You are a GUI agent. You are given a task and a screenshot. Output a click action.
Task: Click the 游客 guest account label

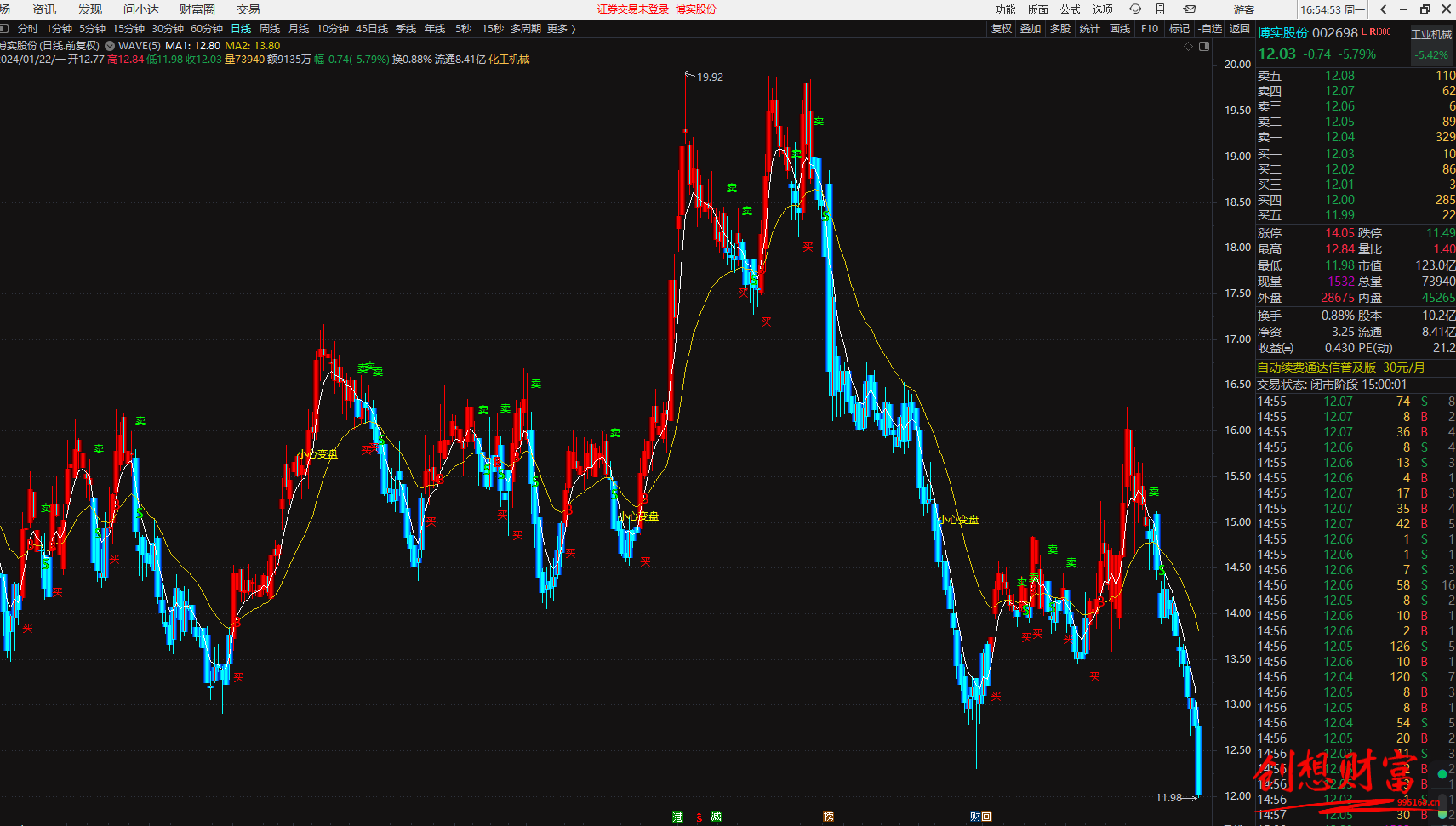click(1244, 9)
